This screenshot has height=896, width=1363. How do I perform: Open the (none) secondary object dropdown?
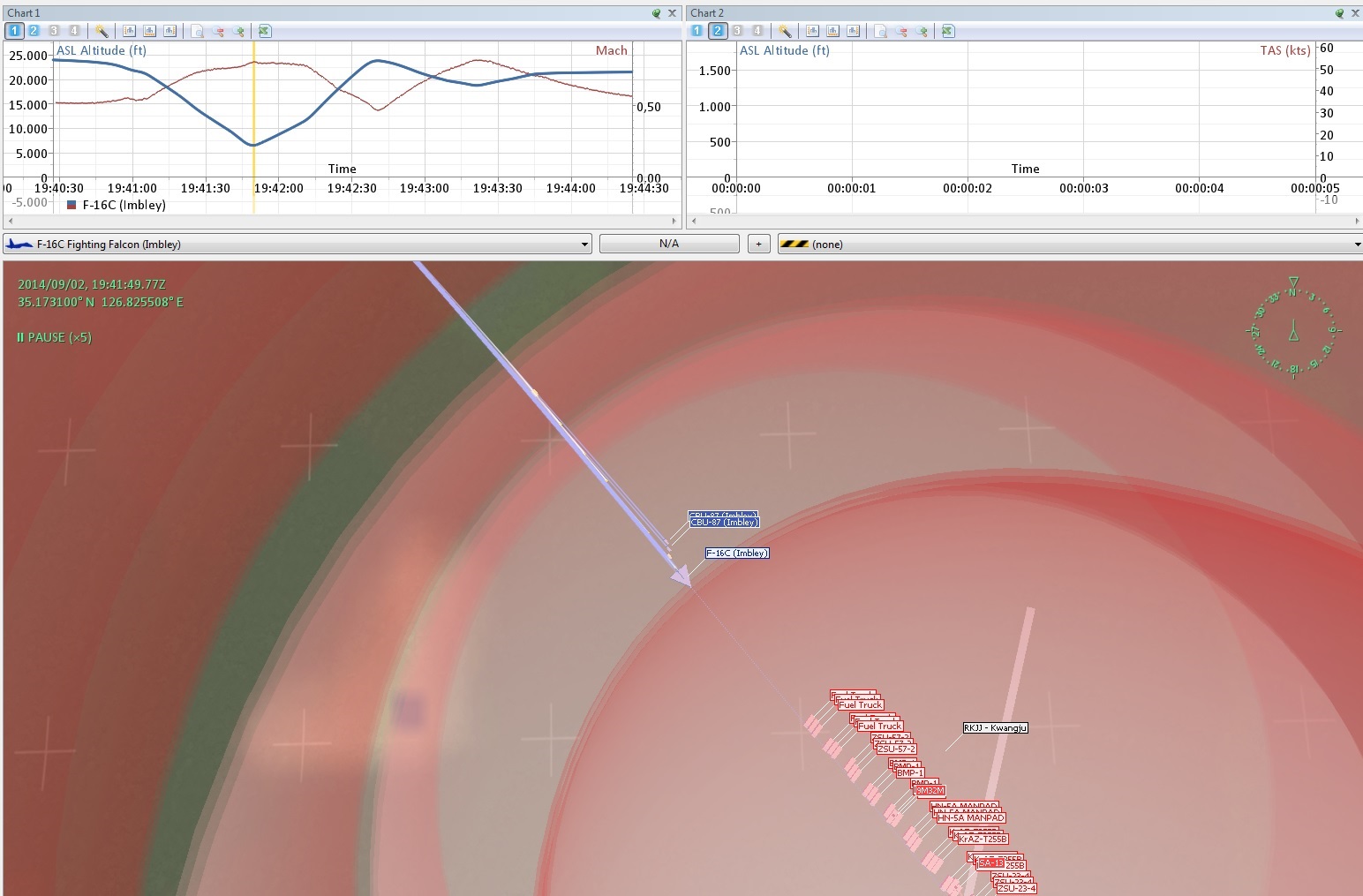pos(1070,245)
